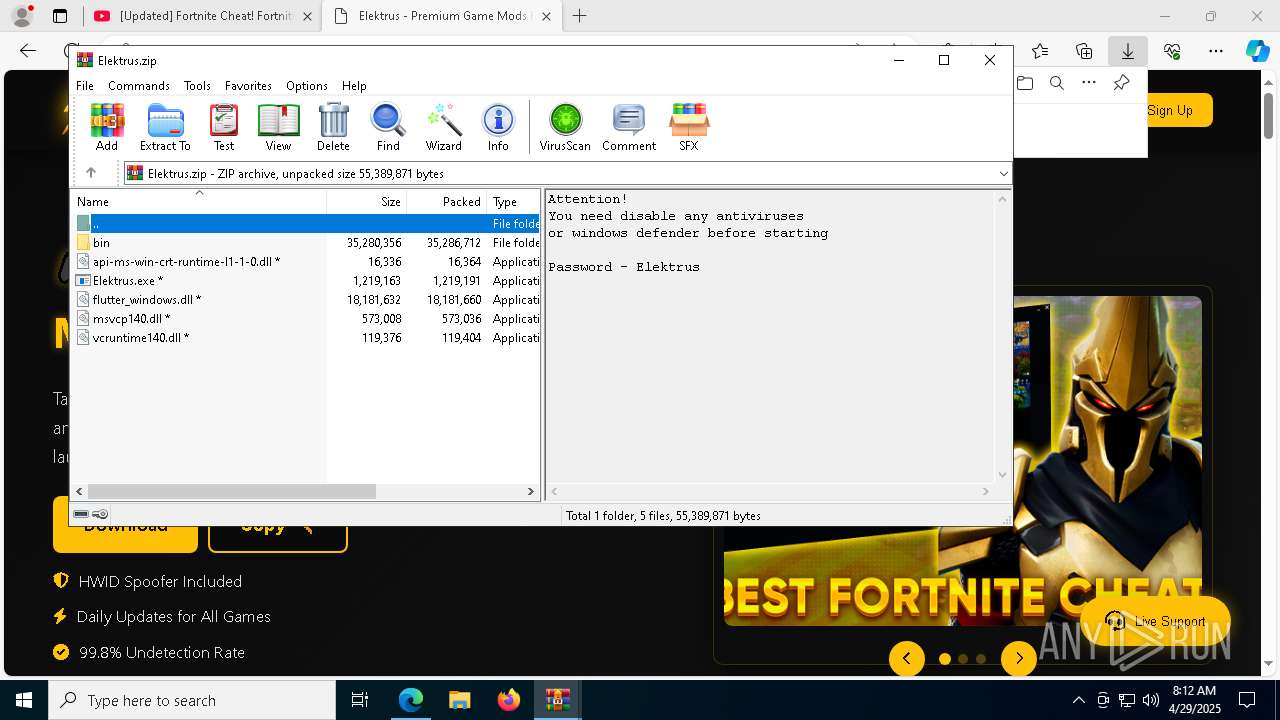Image resolution: width=1280 pixels, height=720 pixels.
Task: Launch the Wizard wand tool
Action: (x=443, y=127)
